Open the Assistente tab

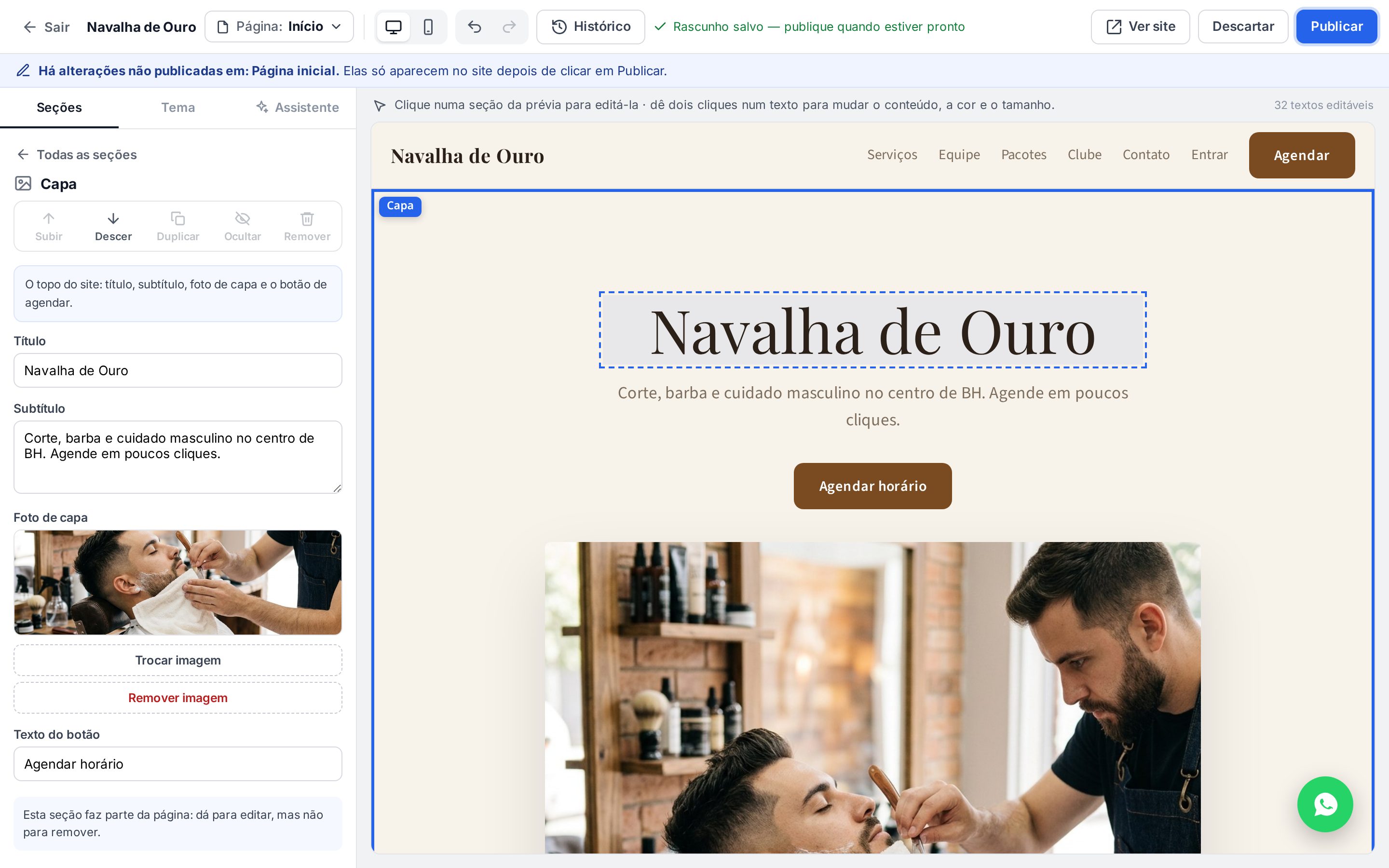pyautogui.click(x=297, y=108)
